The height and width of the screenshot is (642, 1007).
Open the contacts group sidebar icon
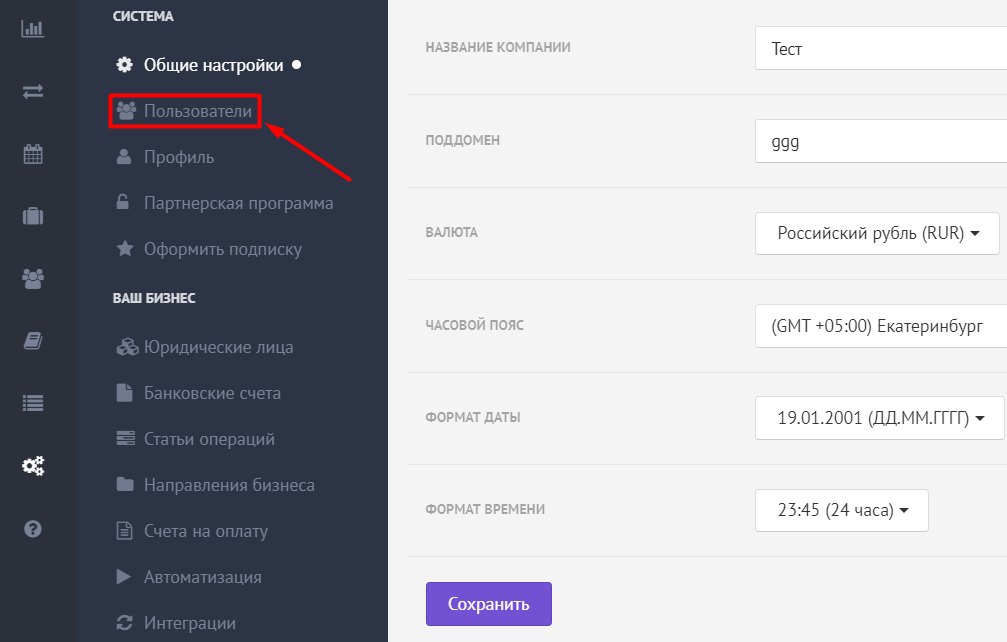pos(33,279)
